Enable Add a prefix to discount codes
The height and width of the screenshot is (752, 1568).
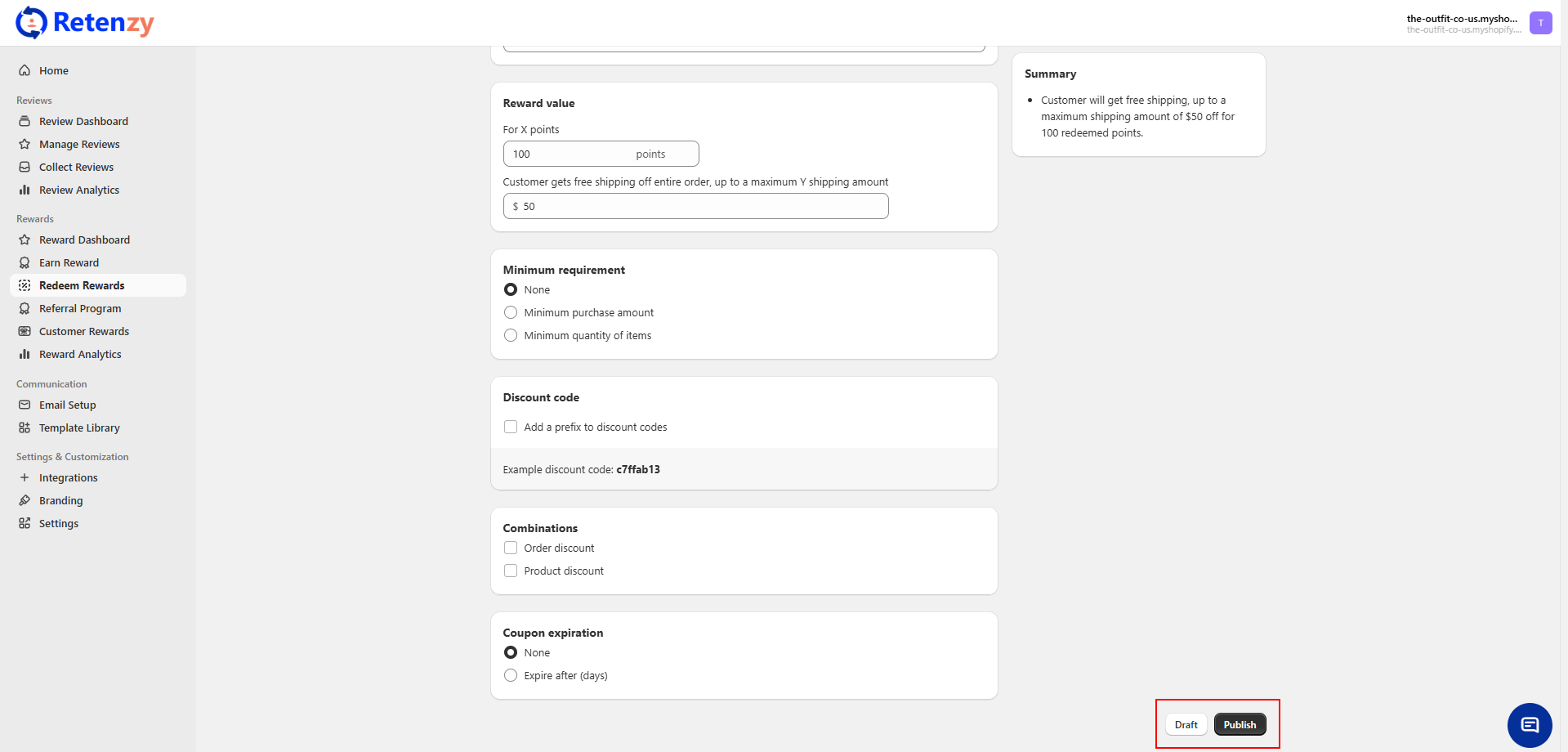(x=511, y=427)
